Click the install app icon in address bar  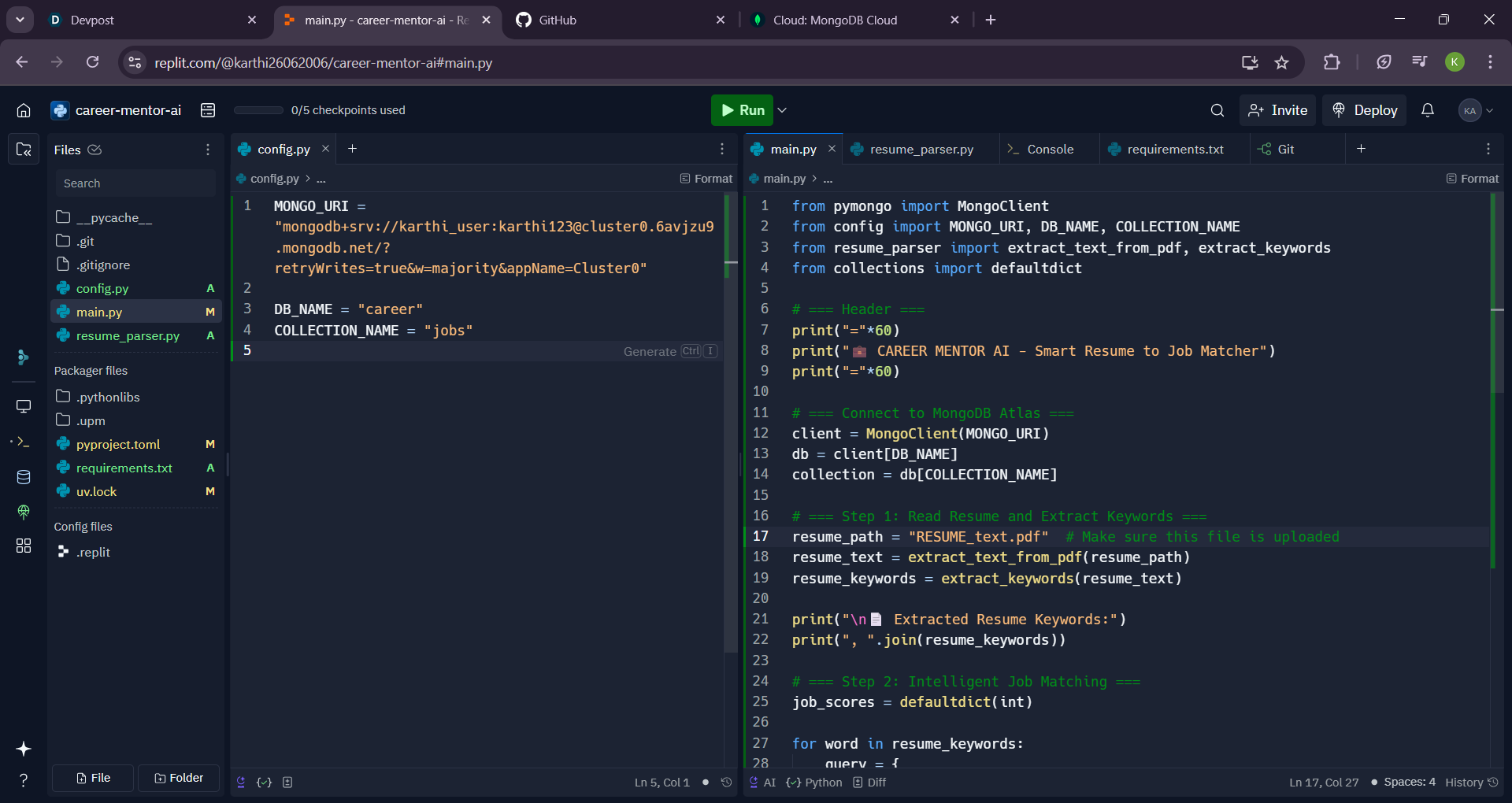[1250, 63]
